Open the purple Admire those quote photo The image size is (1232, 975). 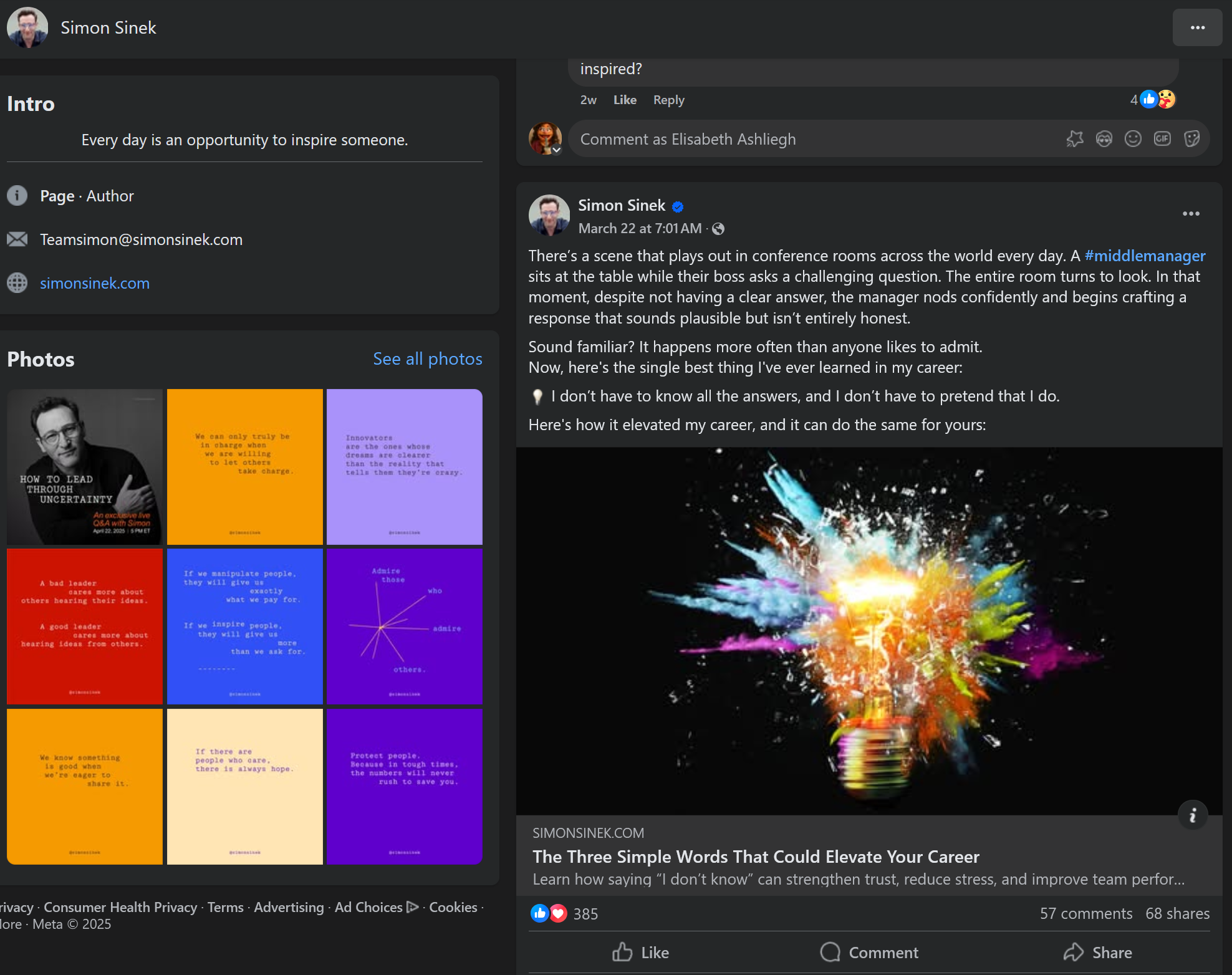(x=405, y=627)
